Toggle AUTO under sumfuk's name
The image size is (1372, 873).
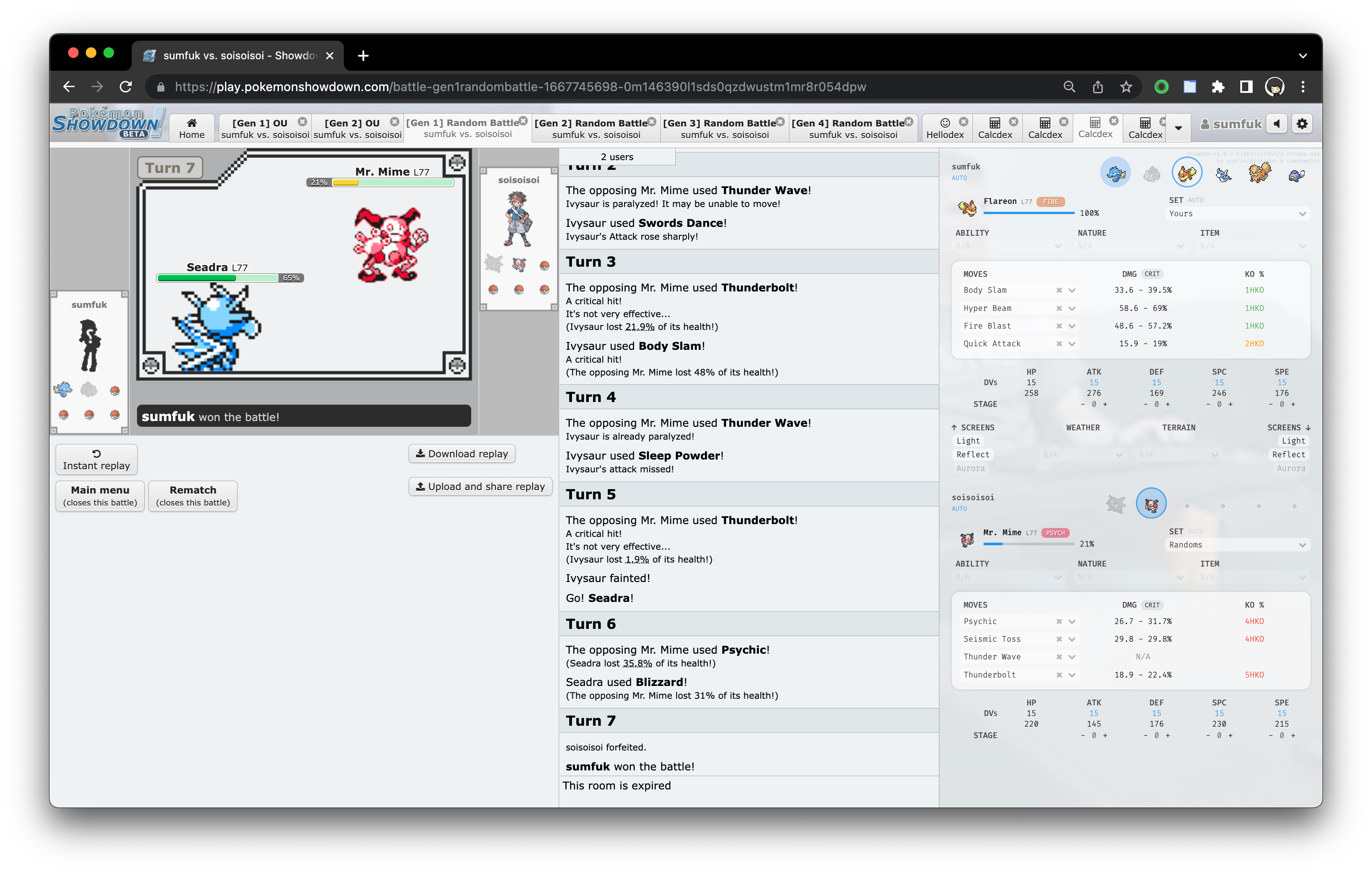pyautogui.click(x=959, y=178)
